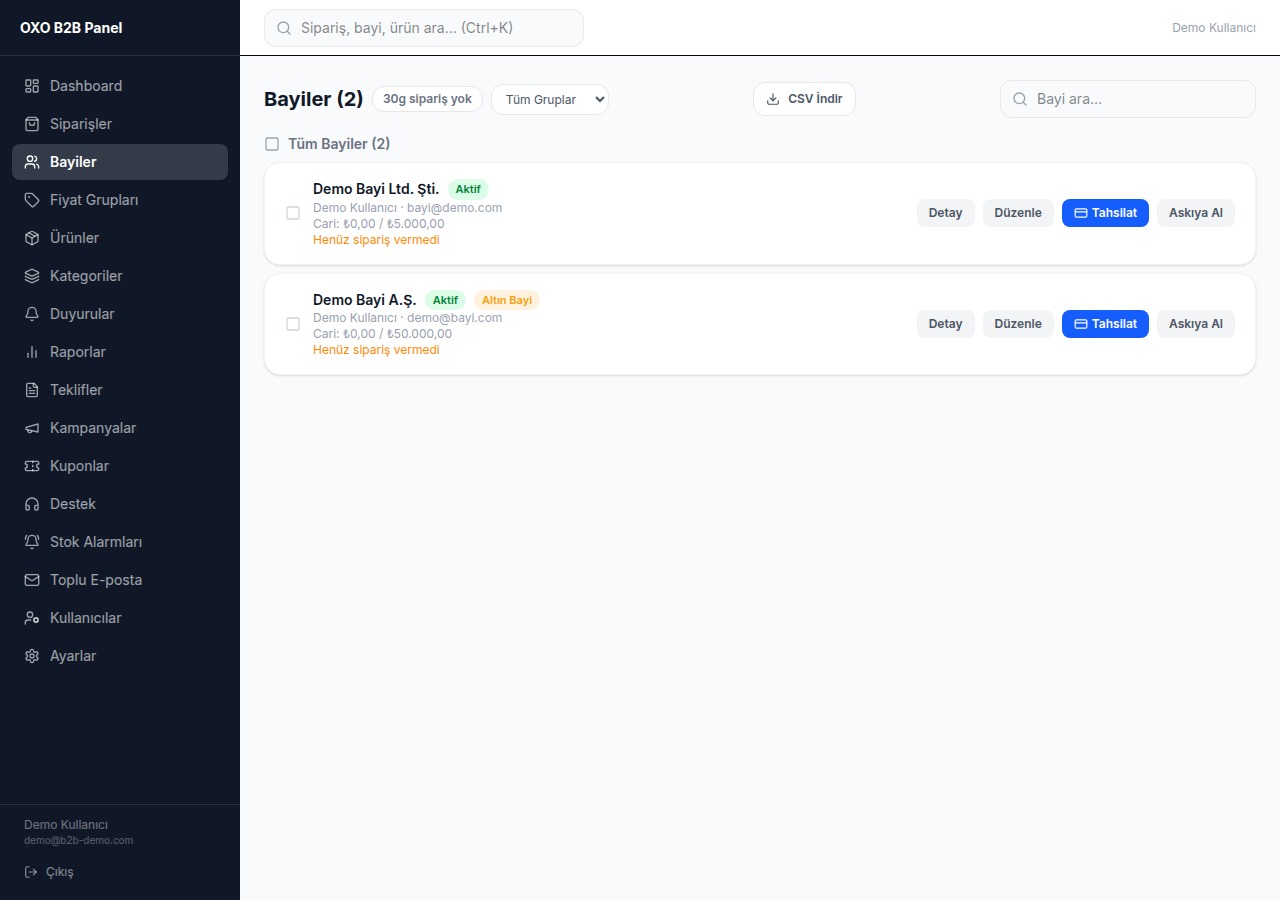The image size is (1280, 900).
Task: Click Askıya Al for Demo Bayi A.Ş.
Action: point(1196,324)
